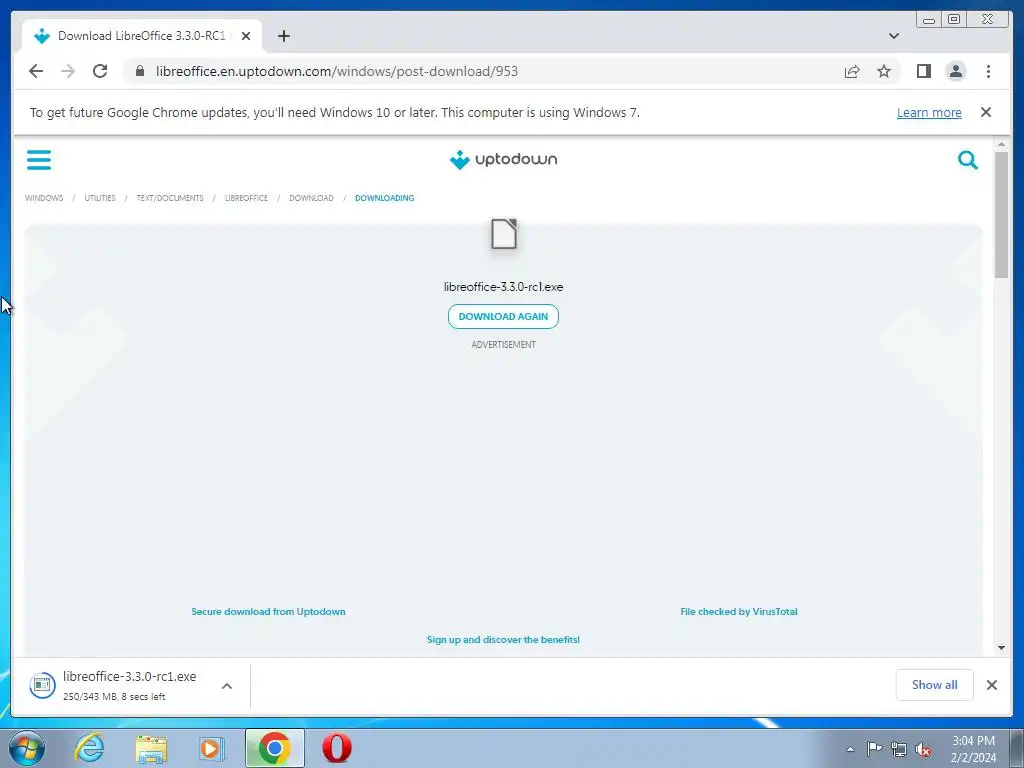Go to WINDOWS breadcrumb
The height and width of the screenshot is (768, 1024).
pos(44,198)
